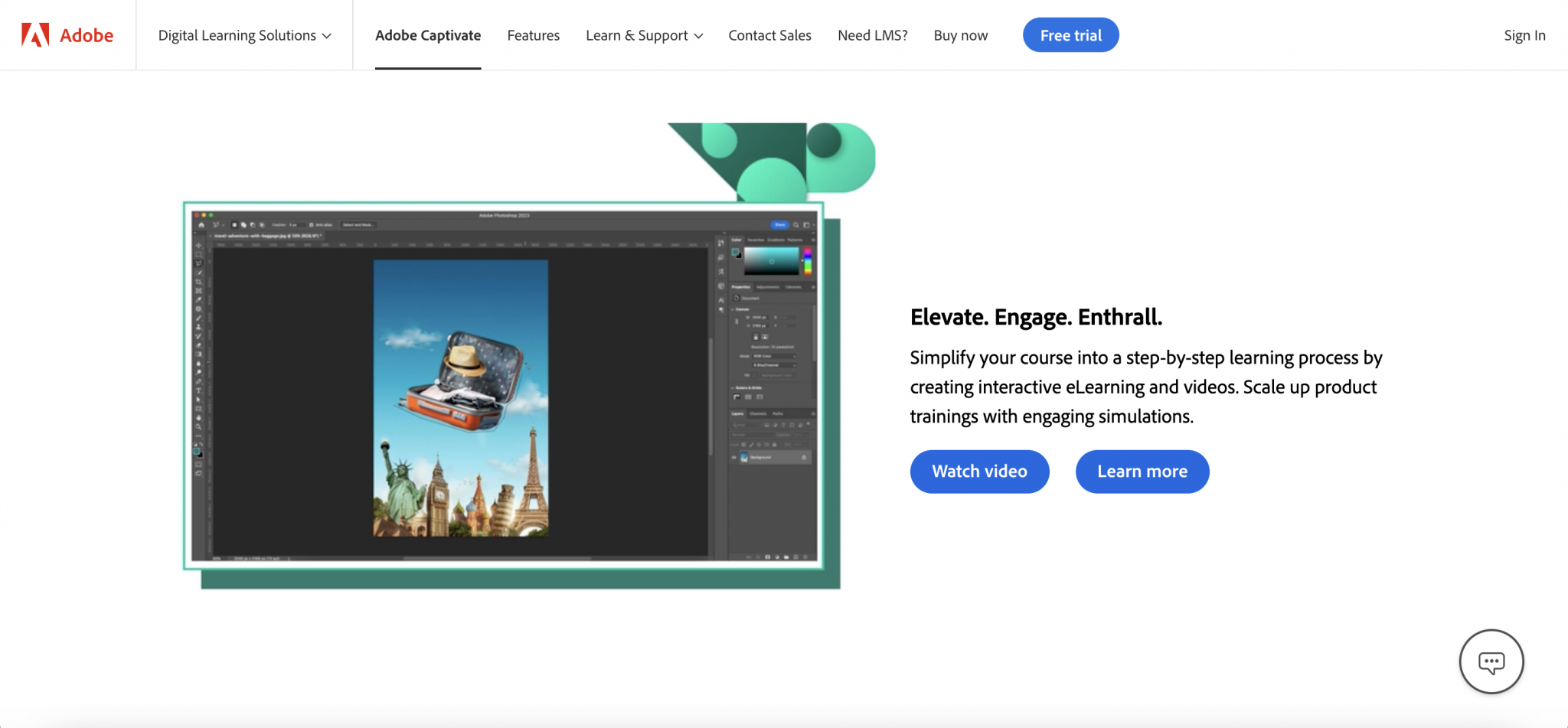Expand the Learn & Support menu
The height and width of the screenshot is (728, 1568).
[x=643, y=35]
